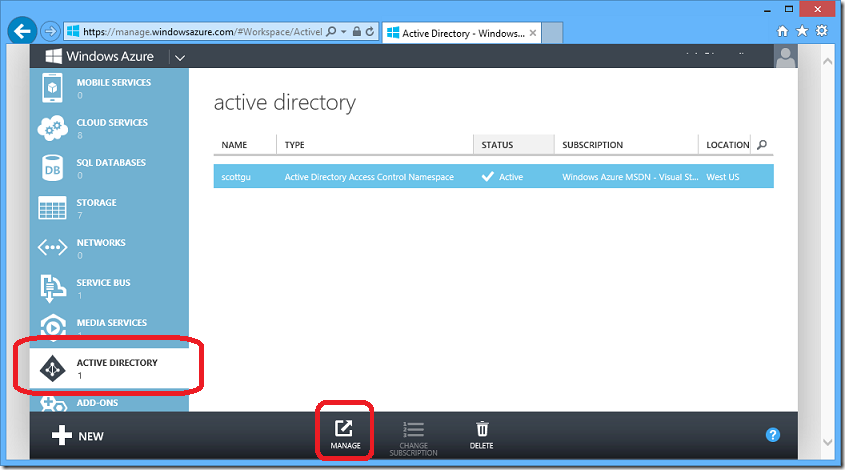Select CLOUD SERVICES menu item
This screenshot has width=845, height=470.
pos(112,122)
